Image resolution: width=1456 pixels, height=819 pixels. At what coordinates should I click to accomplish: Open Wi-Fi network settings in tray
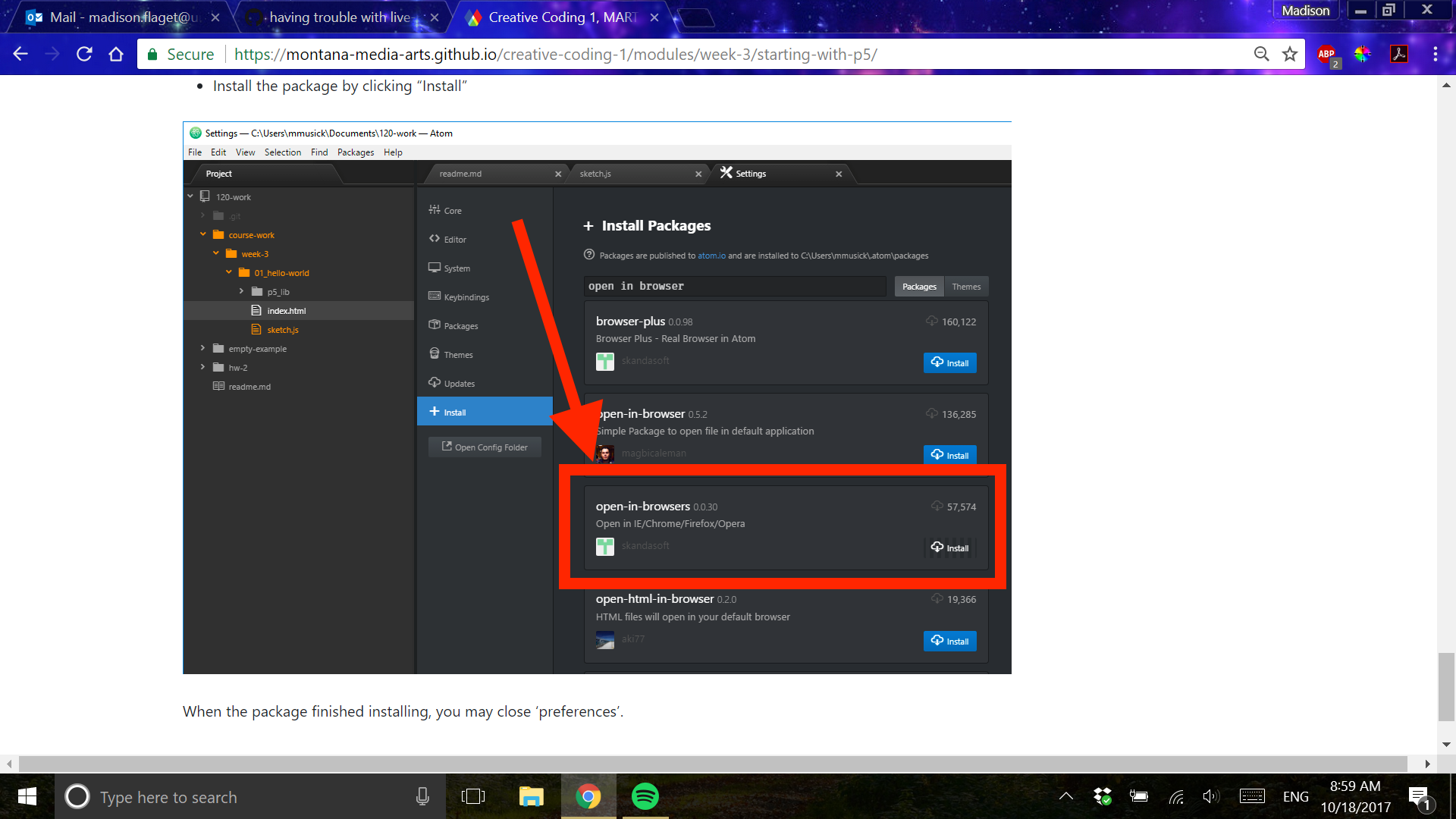(1176, 796)
